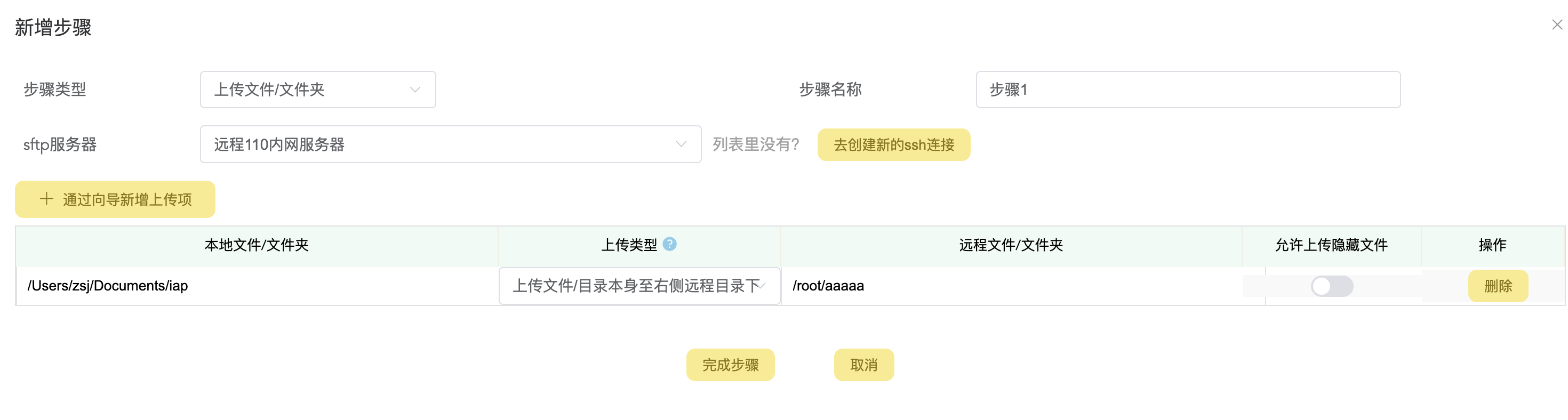Delete the upload row with 删除 button
The width and height of the screenshot is (1568, 420).
(1498, 286)
